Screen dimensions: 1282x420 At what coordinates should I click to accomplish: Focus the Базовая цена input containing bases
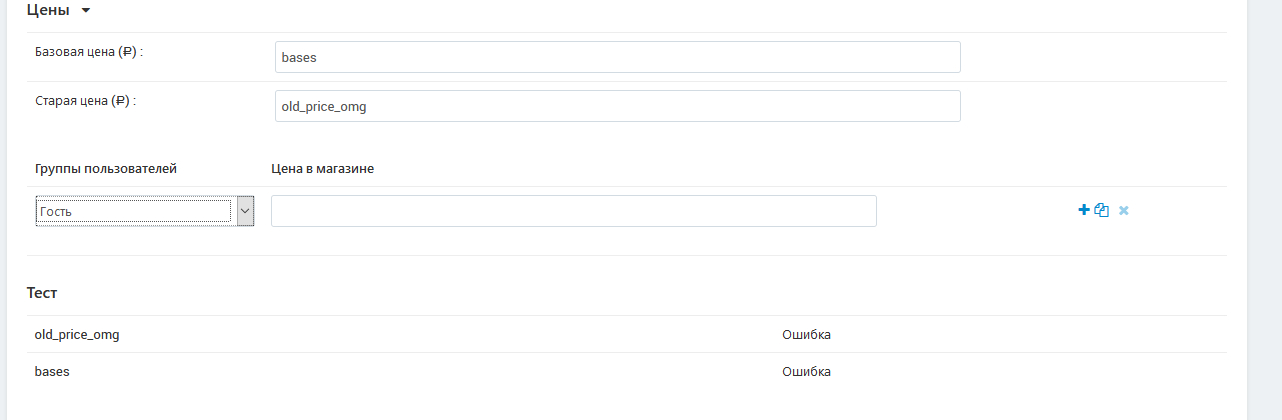point(618,57)
